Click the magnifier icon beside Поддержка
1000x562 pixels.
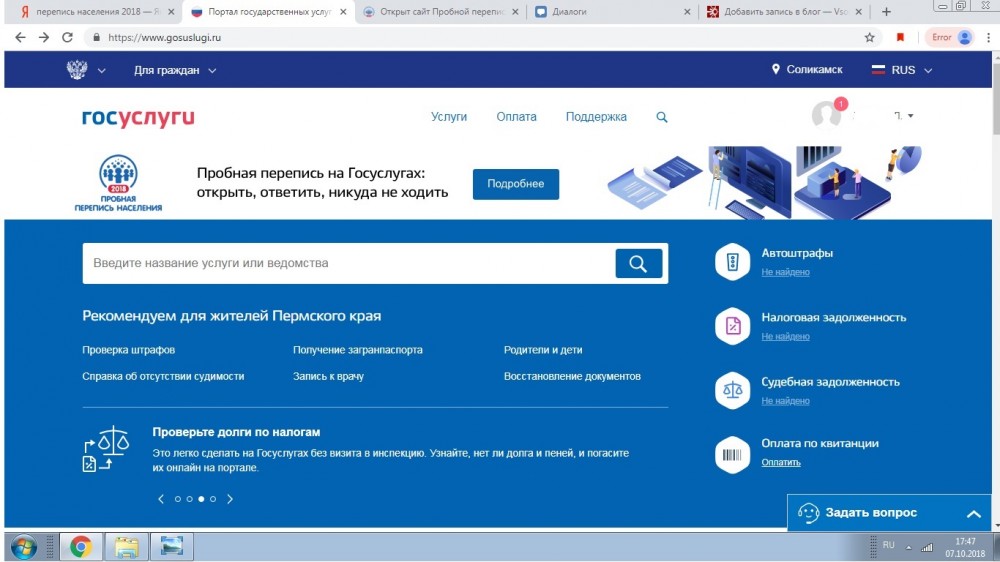(661, 117)
